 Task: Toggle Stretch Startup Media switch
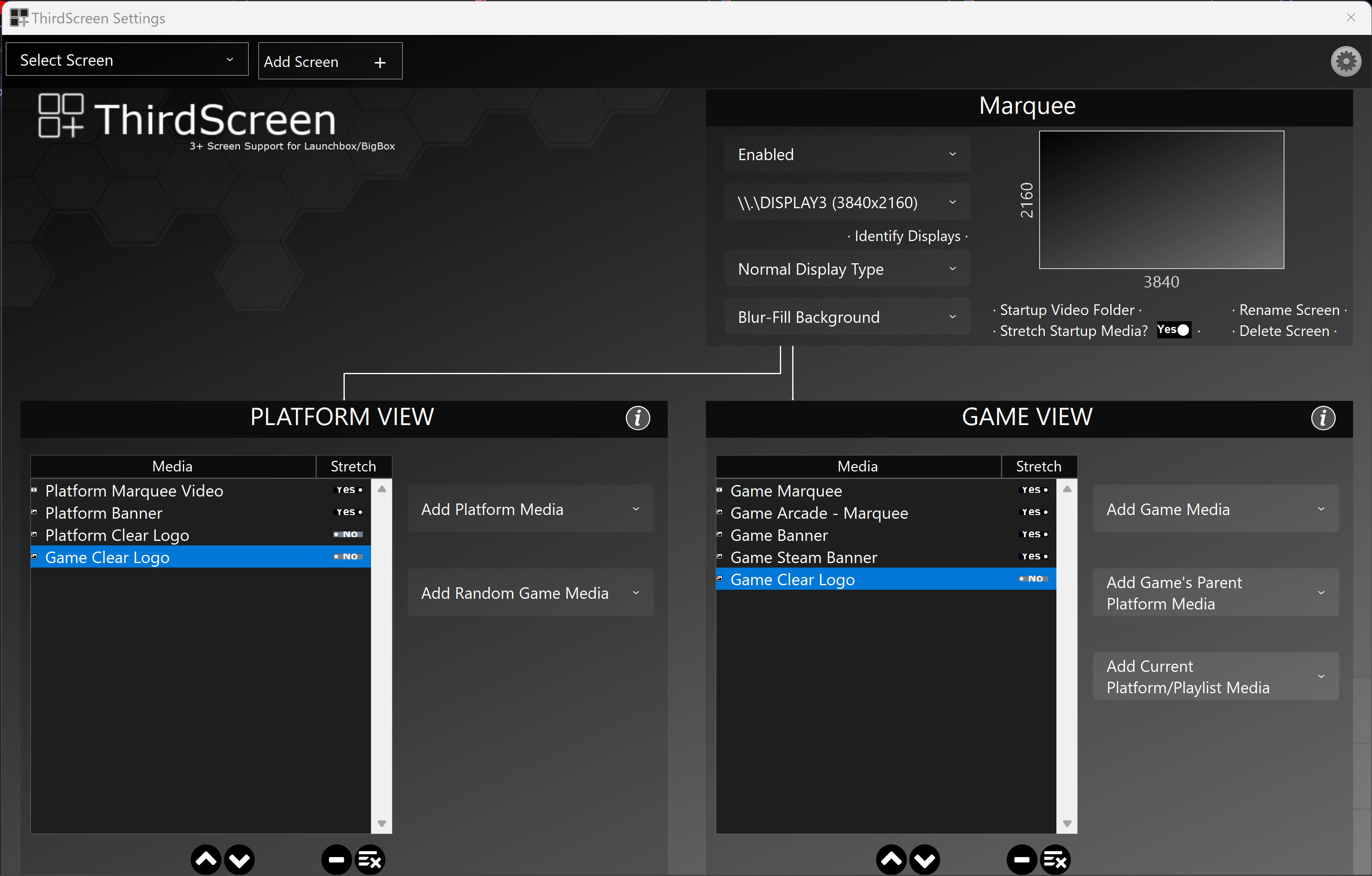1174,330
